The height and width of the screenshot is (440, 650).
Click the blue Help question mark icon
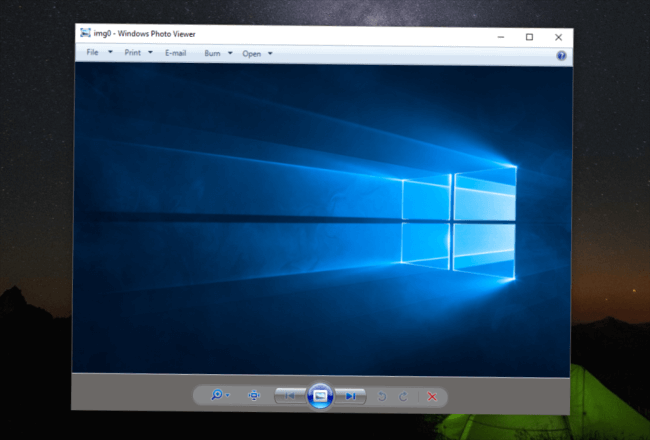pyautogui.click(x=561, y=56)
